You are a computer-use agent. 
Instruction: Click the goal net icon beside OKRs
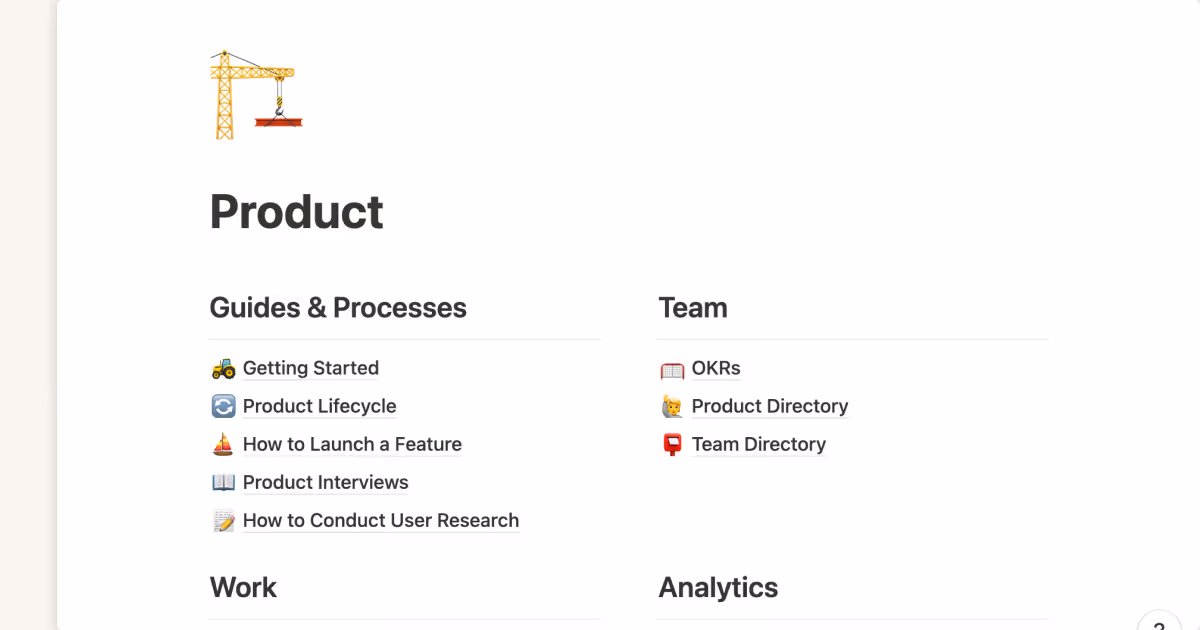(x=672, y=369)
